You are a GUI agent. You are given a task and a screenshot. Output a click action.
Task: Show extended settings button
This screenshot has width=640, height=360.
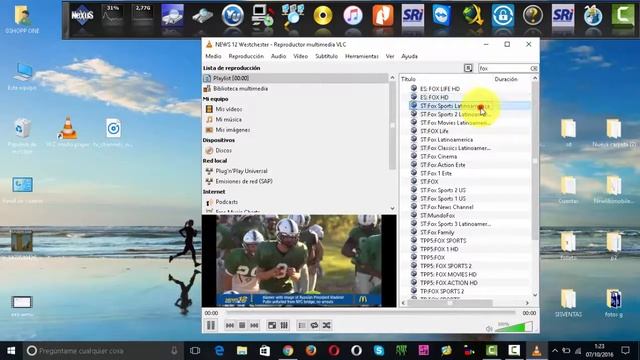pos(284,325)
